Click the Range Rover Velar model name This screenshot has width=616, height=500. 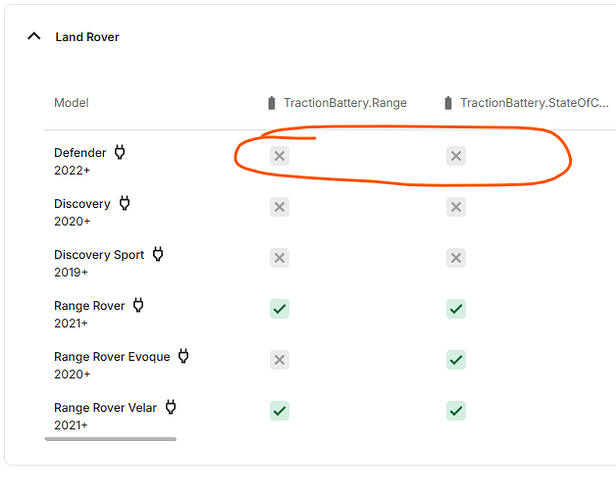pos(105,408)
